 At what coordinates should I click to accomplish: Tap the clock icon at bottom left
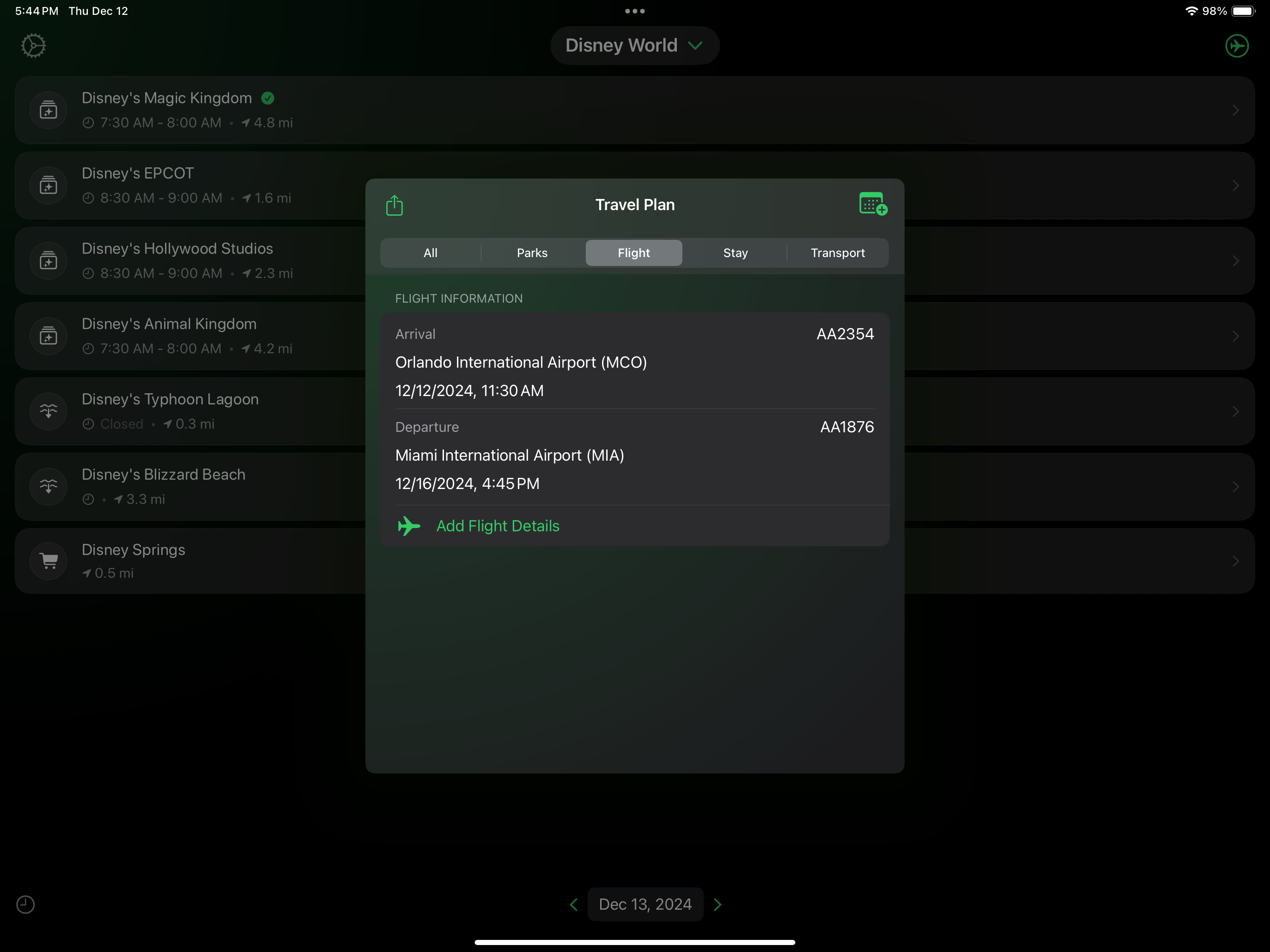point(25,904)
